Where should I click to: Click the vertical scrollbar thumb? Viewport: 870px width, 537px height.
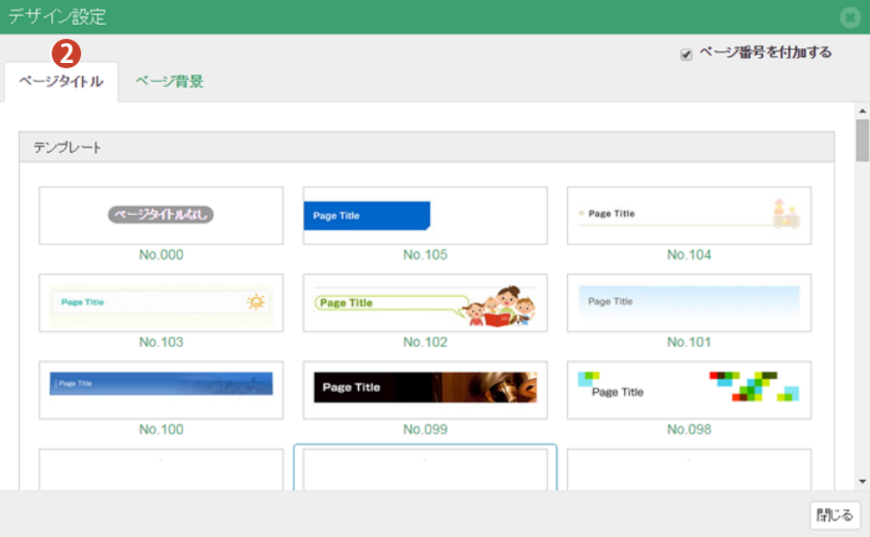point(862,140)
